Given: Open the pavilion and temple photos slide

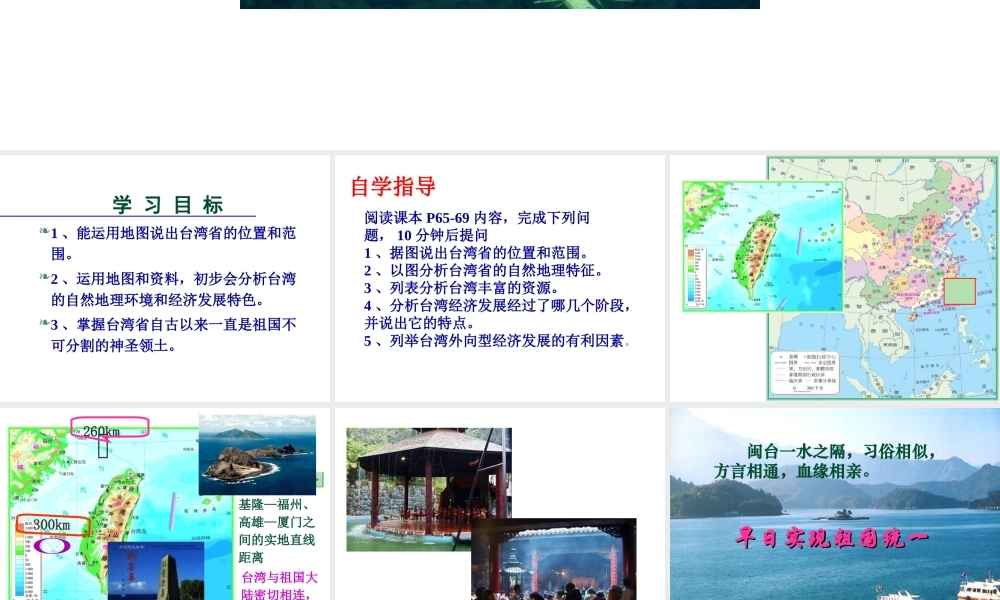Looking at the screenshot, I should point(499,504).
